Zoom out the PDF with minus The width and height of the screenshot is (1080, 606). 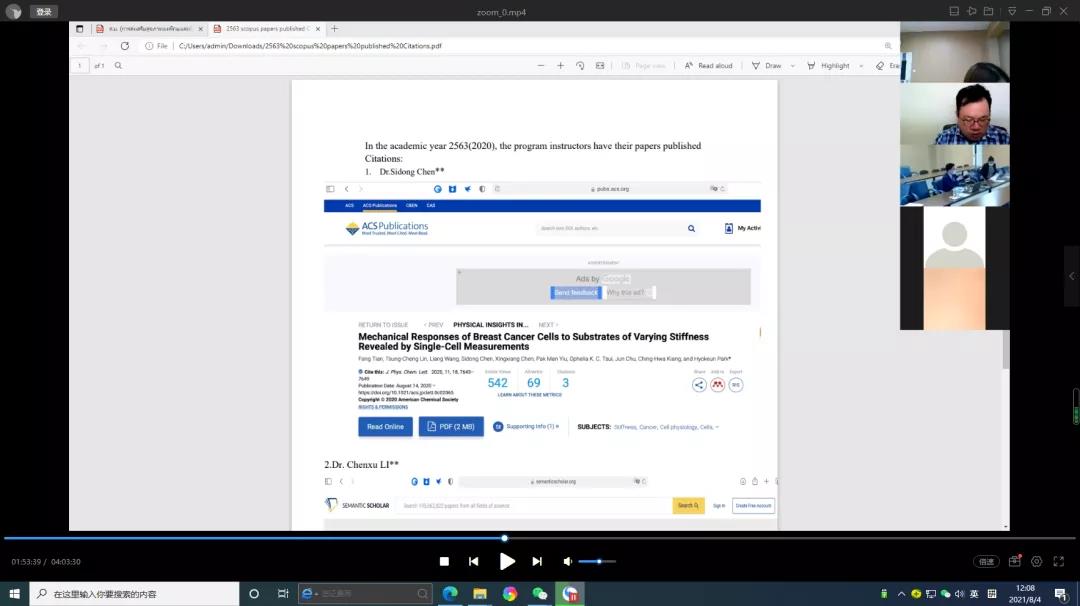click(x=541, y=65)
